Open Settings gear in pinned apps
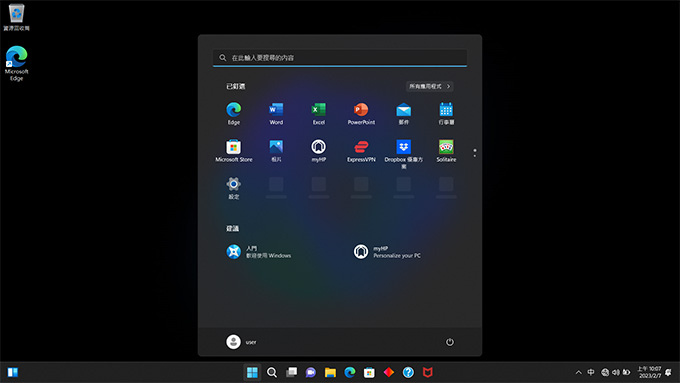680x383 pixels. coord(233,188)
